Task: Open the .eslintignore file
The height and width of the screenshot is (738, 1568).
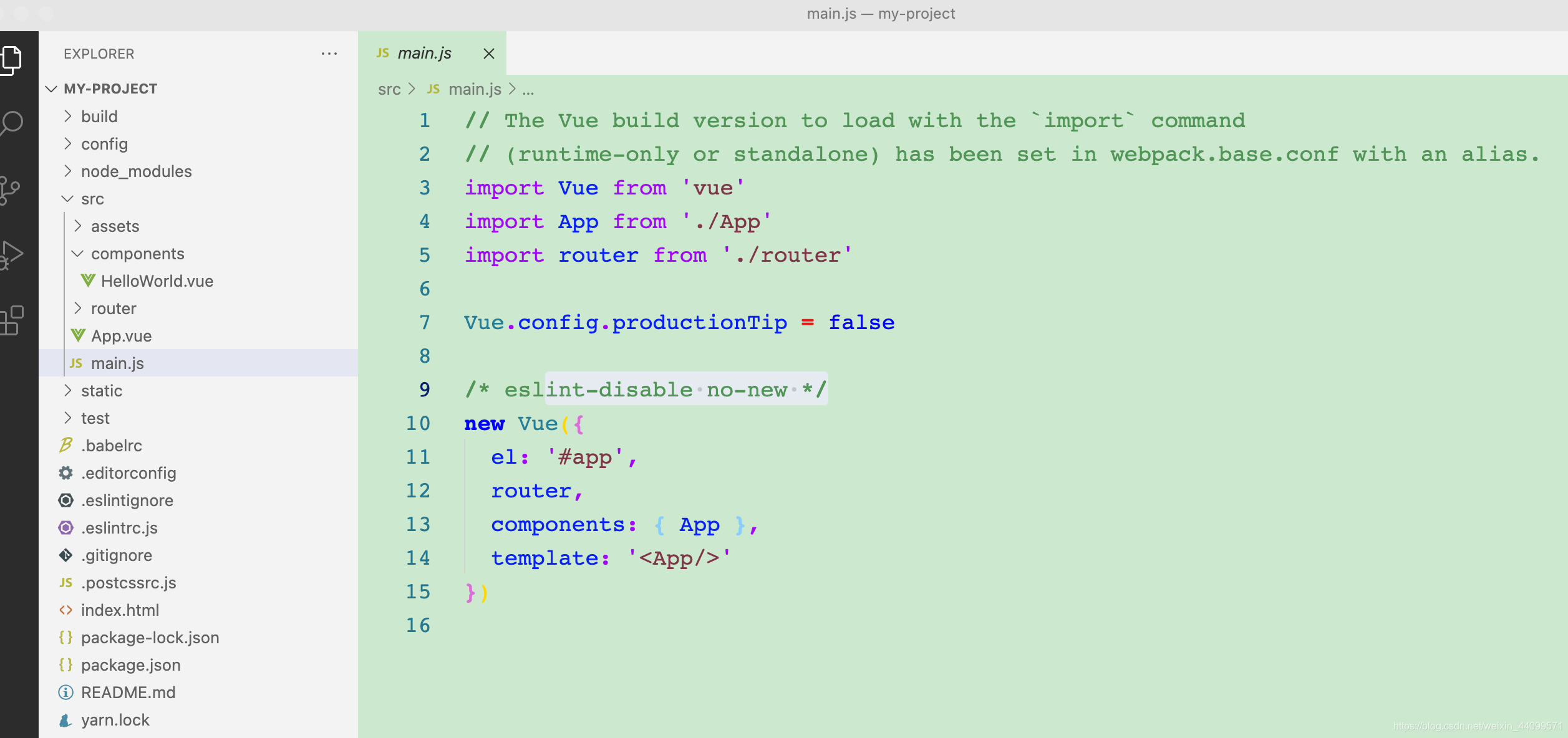Action: [198, 501]
